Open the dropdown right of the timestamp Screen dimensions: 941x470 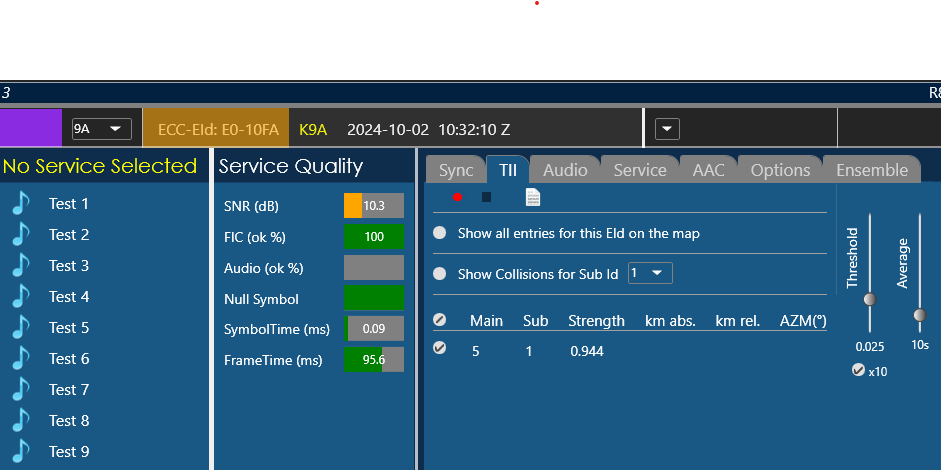667,129
